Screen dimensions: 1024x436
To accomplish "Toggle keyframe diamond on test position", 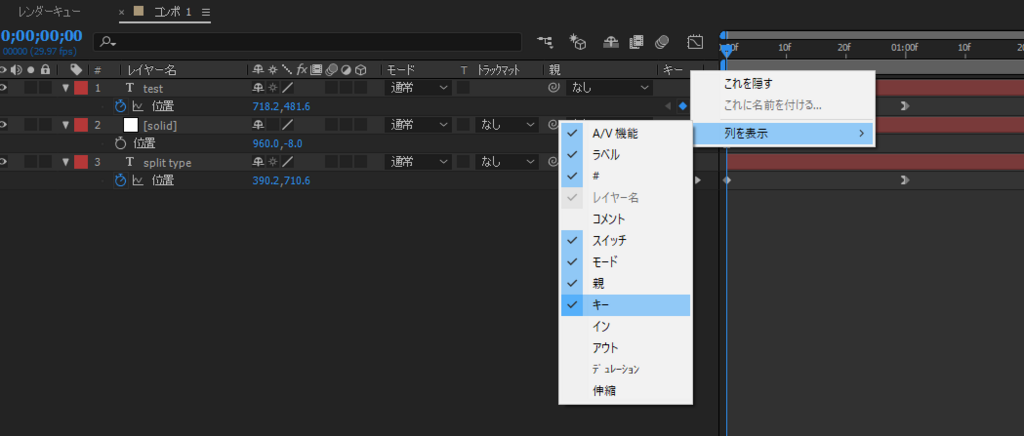I will point(682,106).
